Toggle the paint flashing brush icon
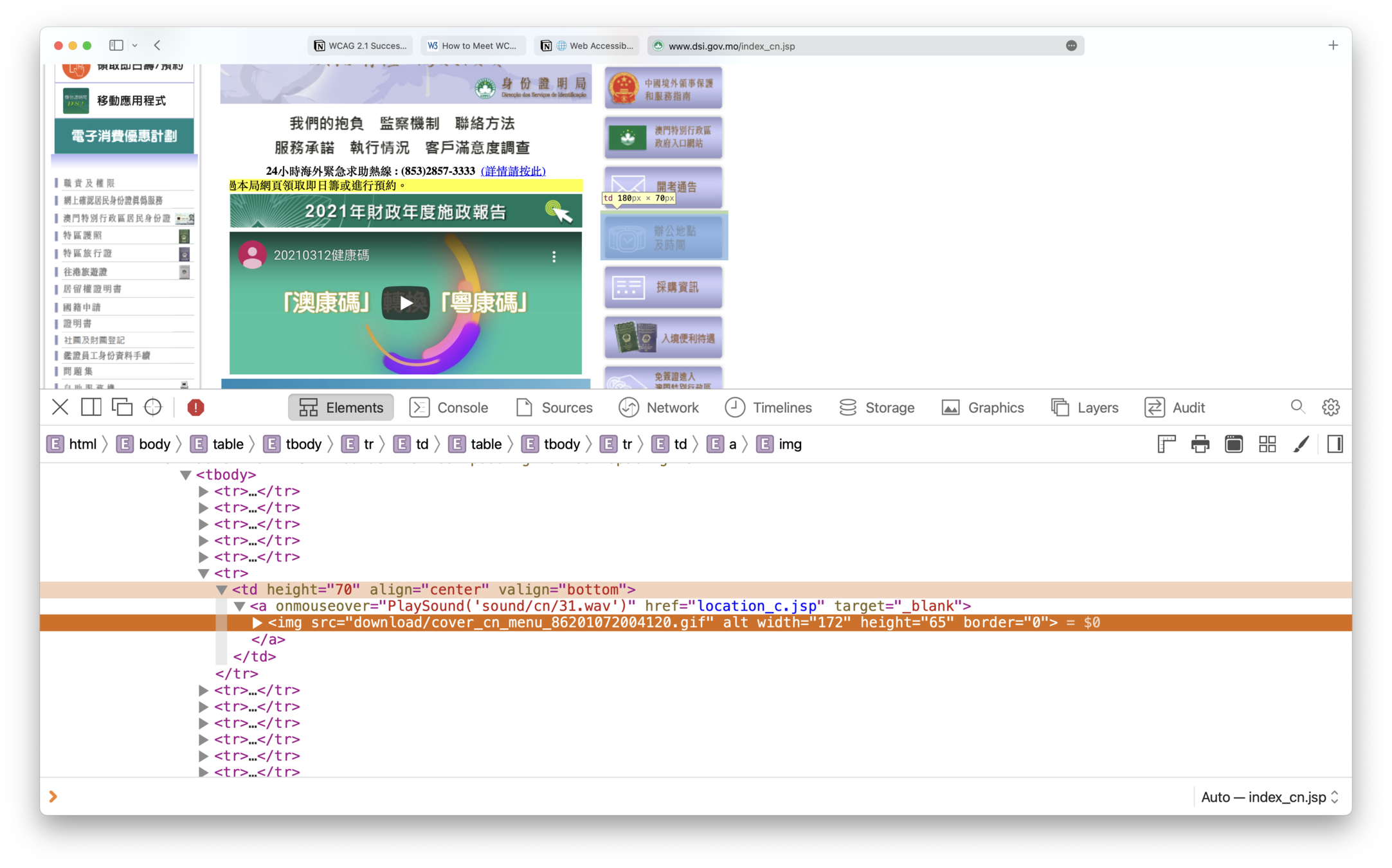The image size is (1392, 868). [x=1301, y=444]
